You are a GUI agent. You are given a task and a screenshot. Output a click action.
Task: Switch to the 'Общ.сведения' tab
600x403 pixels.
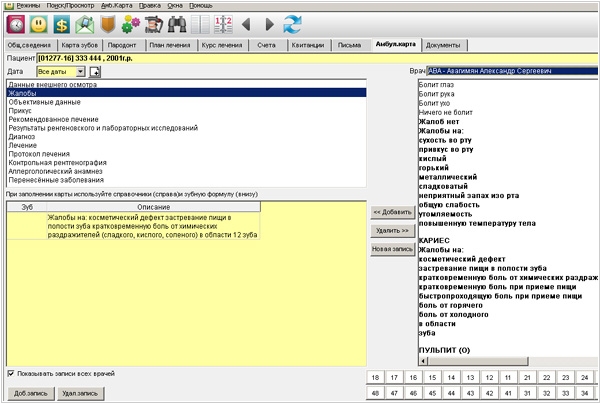tap(29, 45)
